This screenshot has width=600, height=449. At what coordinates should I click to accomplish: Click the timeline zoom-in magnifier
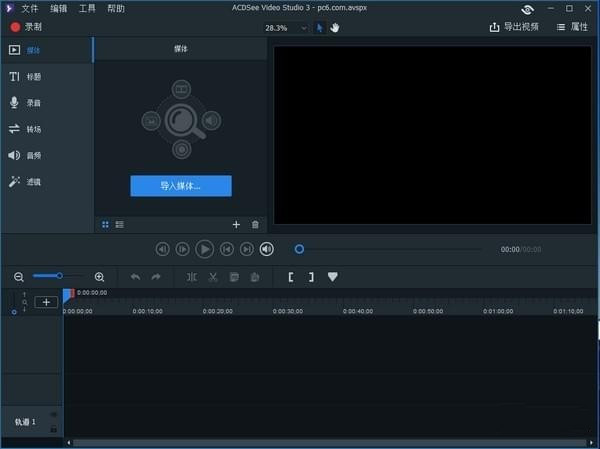(99, 277)
